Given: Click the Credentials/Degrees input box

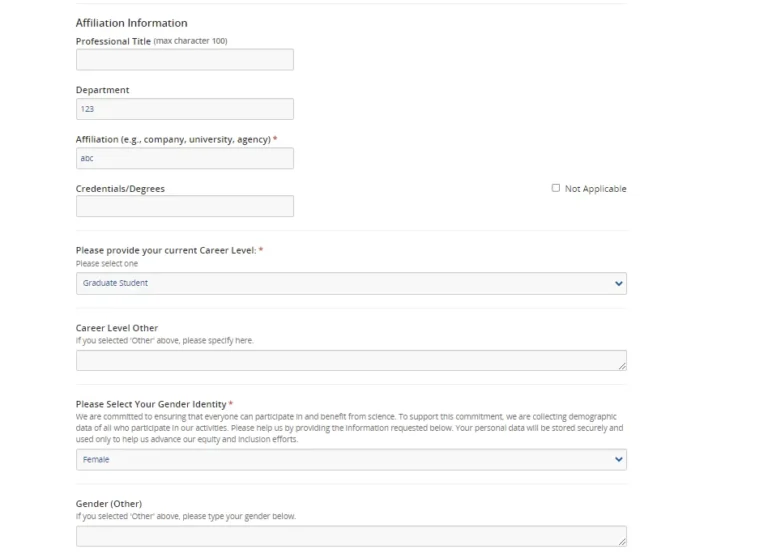Looking at the screenshot, I should pyautogui.click(x=185, y=206).
